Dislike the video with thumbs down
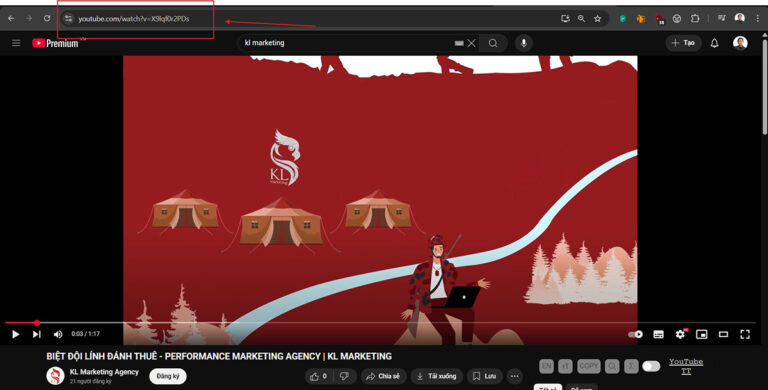 (x=344, y=376)
